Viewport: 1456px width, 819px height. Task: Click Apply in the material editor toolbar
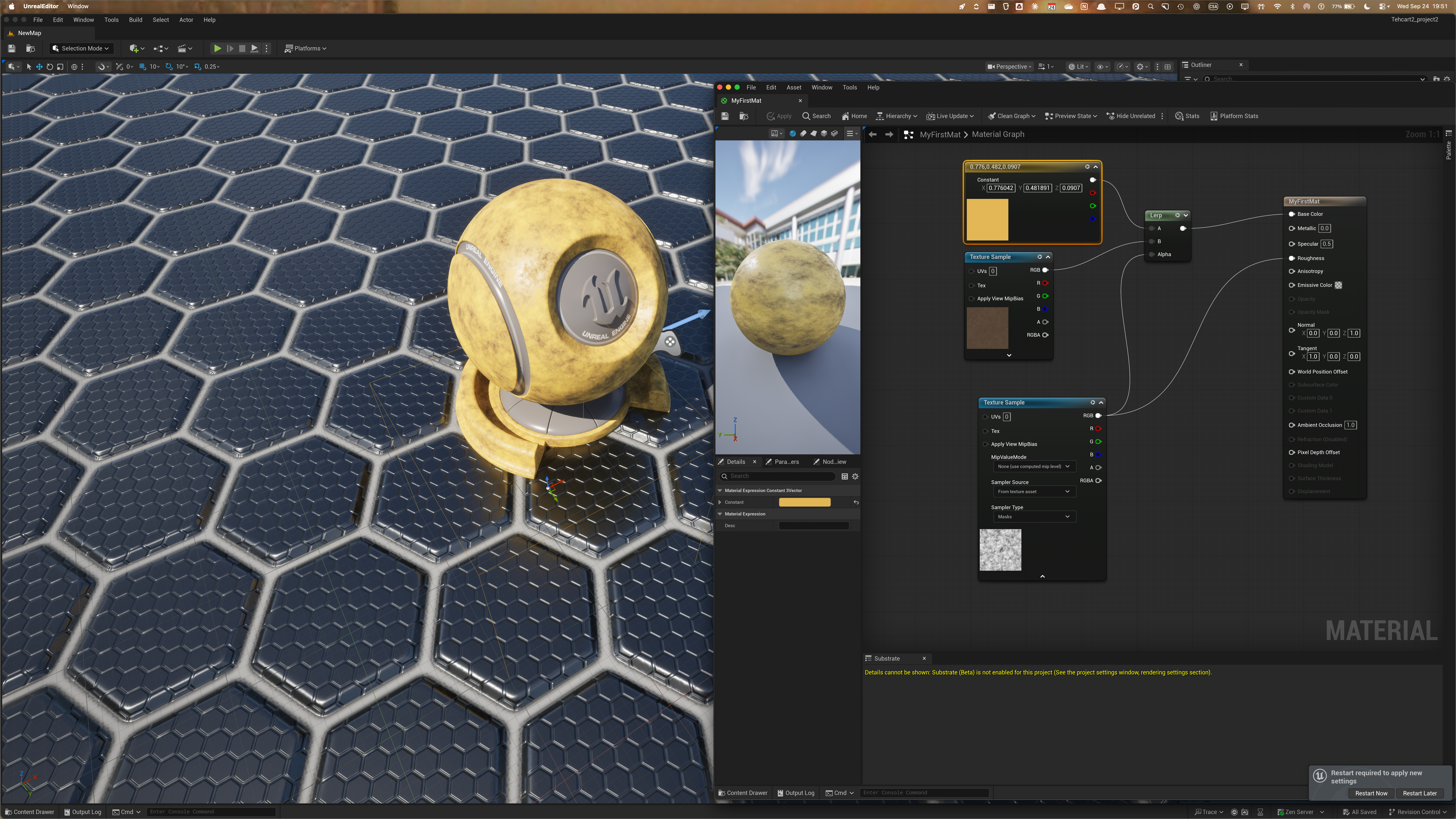pos(779,116)
